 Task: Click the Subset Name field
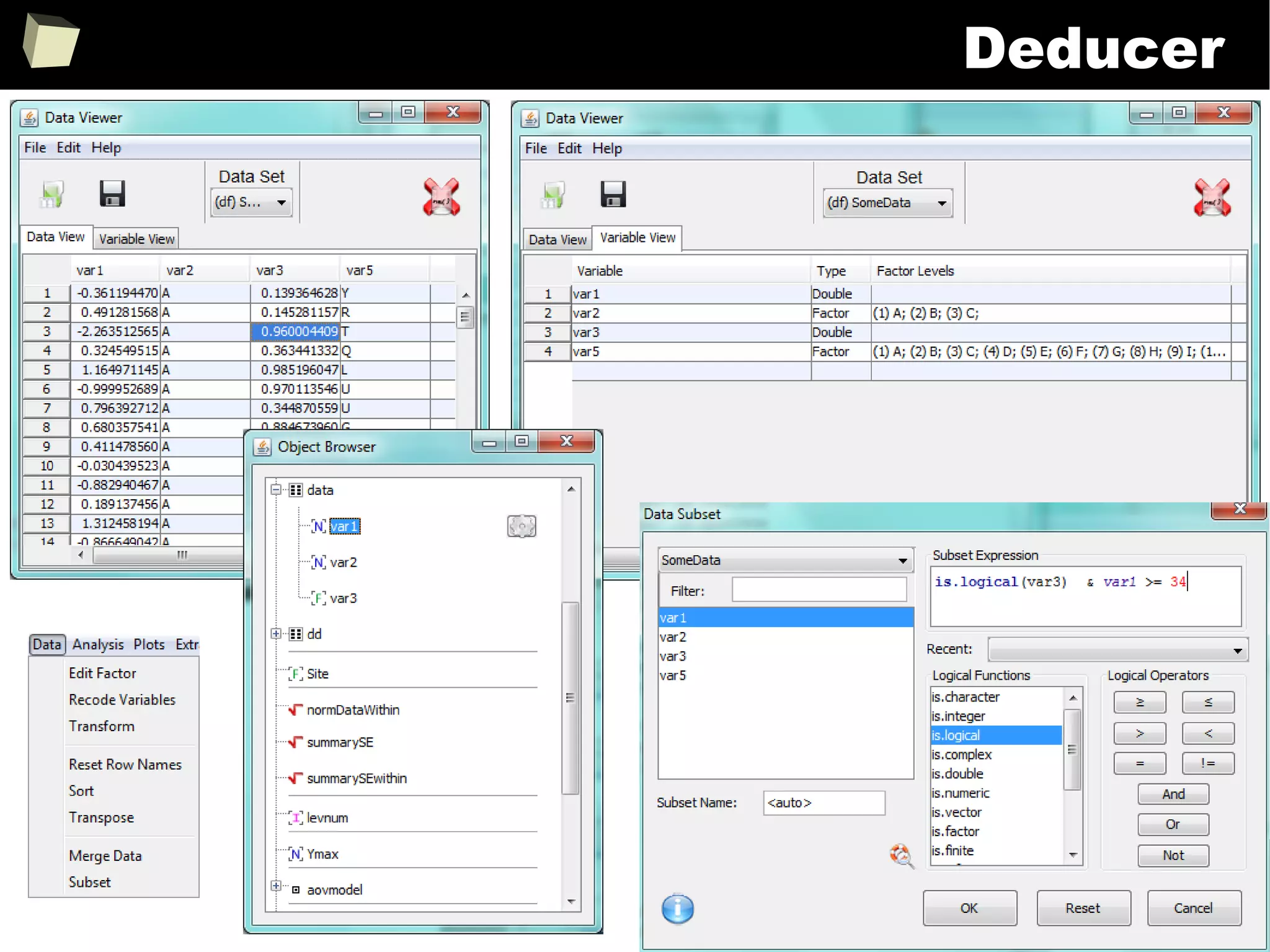[x=824, y=803]
